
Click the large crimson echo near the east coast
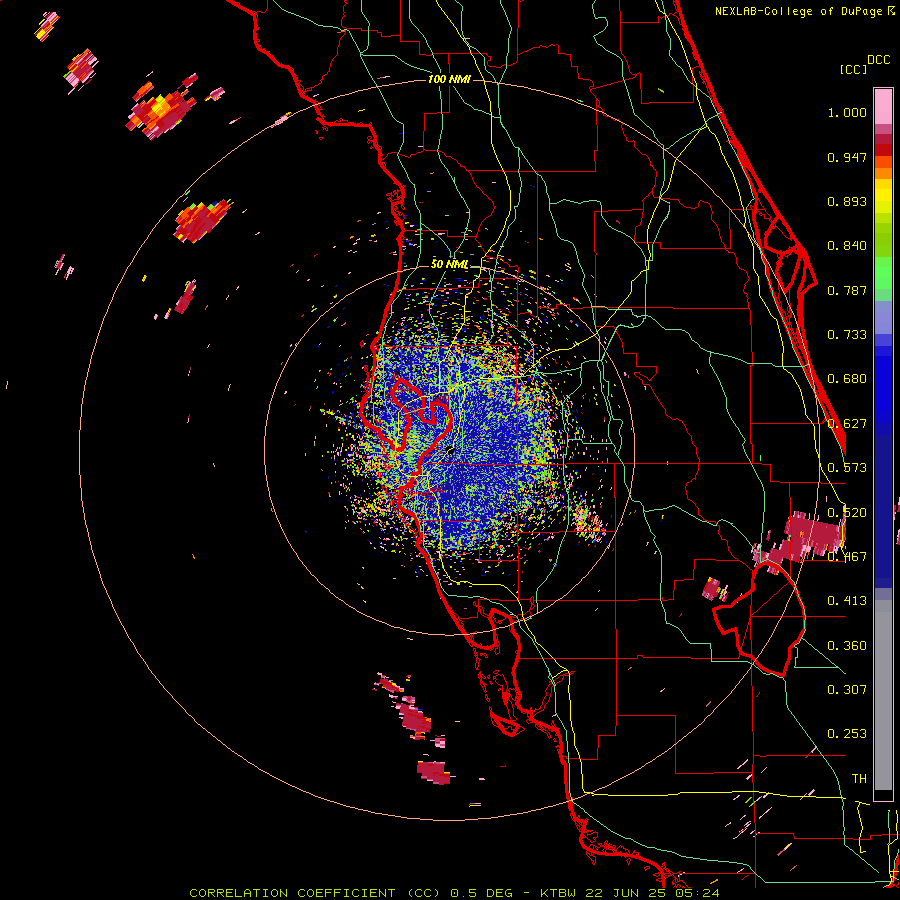click(810, 538)
